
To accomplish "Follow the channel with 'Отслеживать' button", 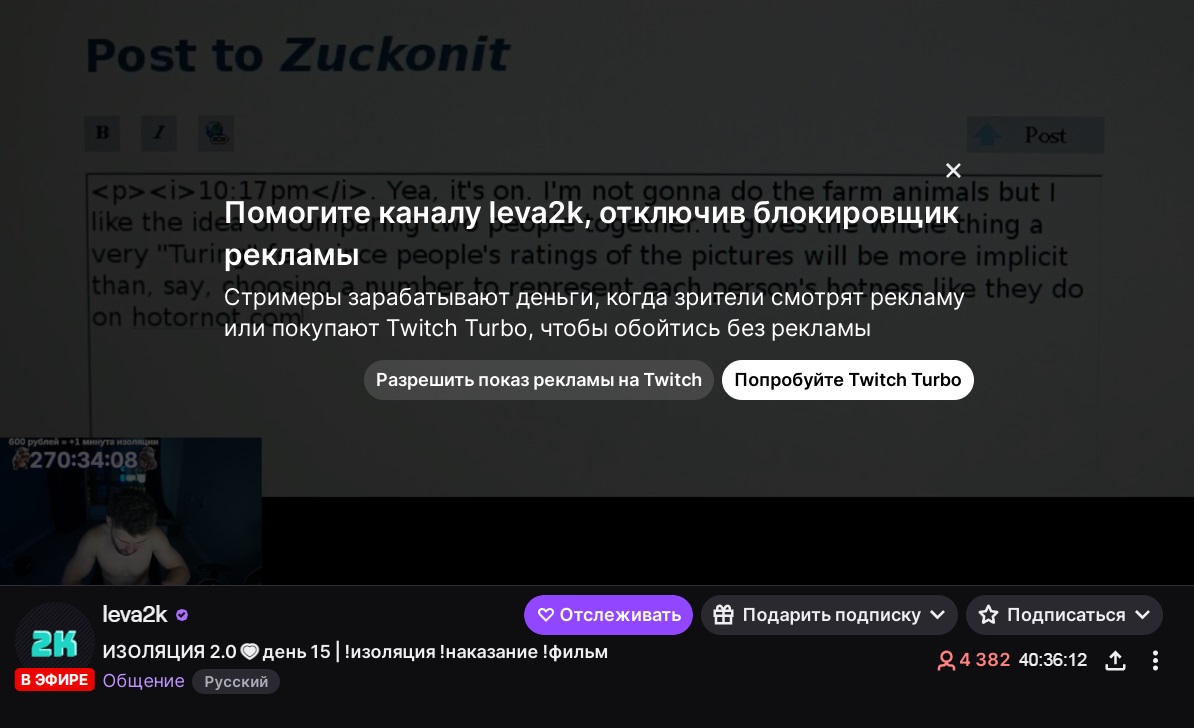I will coord(608,615).
